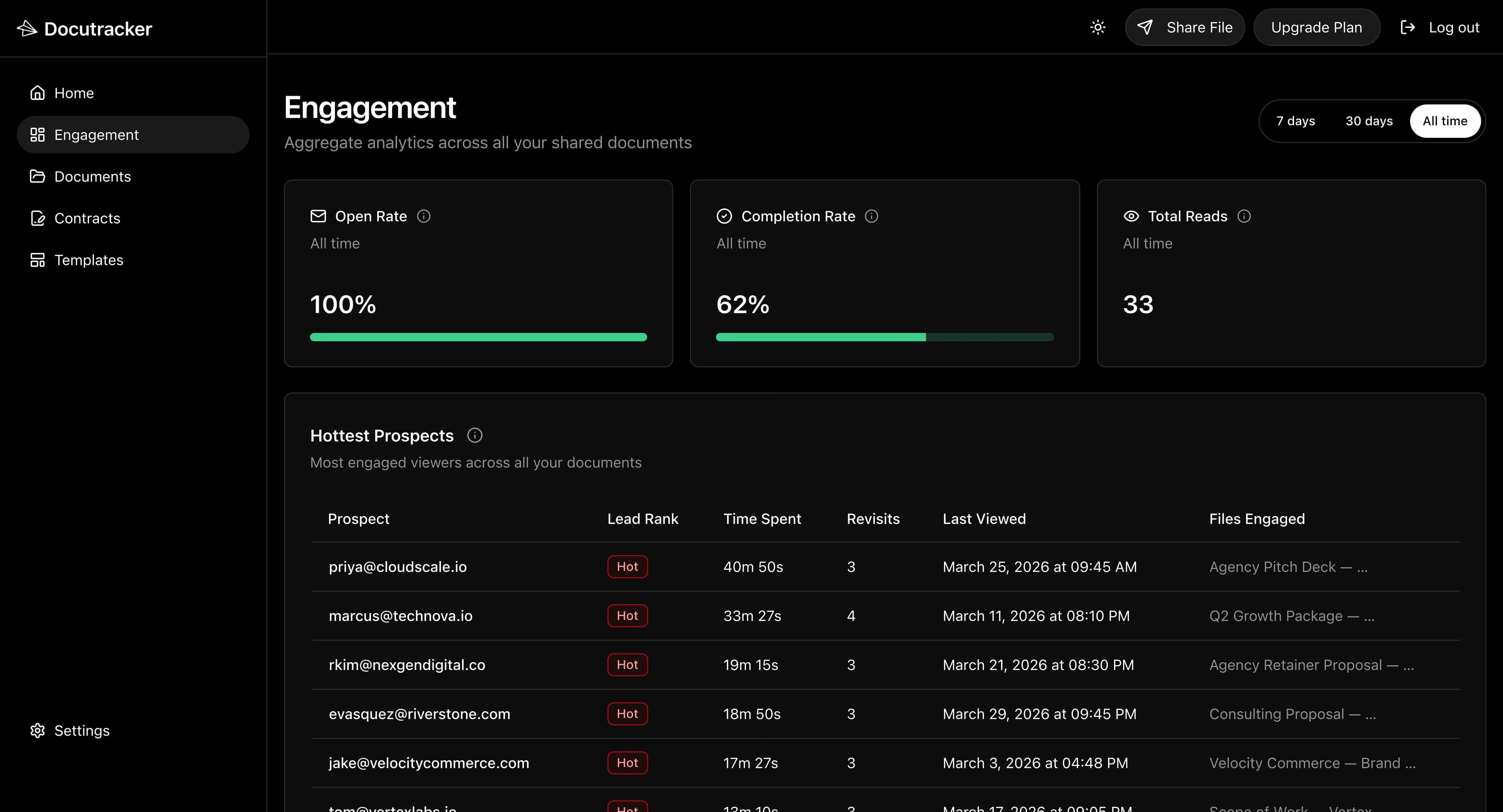The height and width of the screenshot is (812, 1503).
Task: Click the Share File button
Action: pos(1184,27)
